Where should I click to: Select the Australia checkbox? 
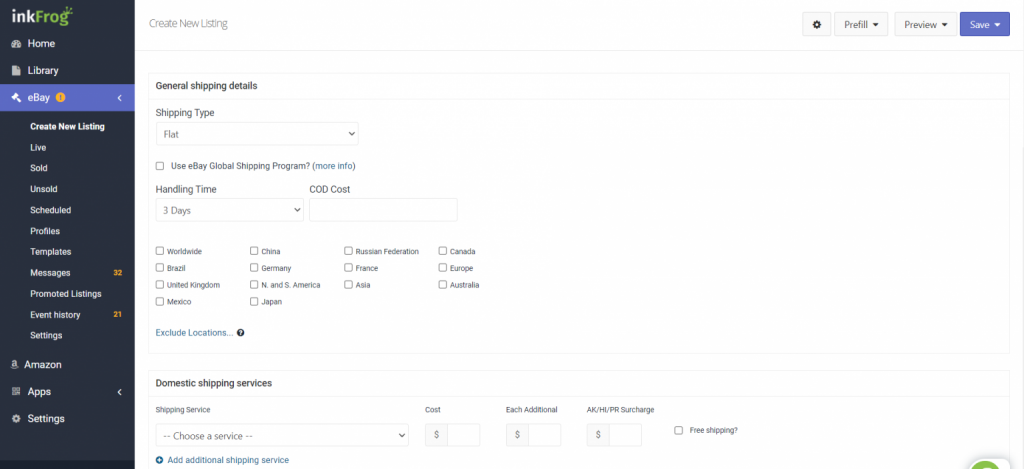(443, 285)
